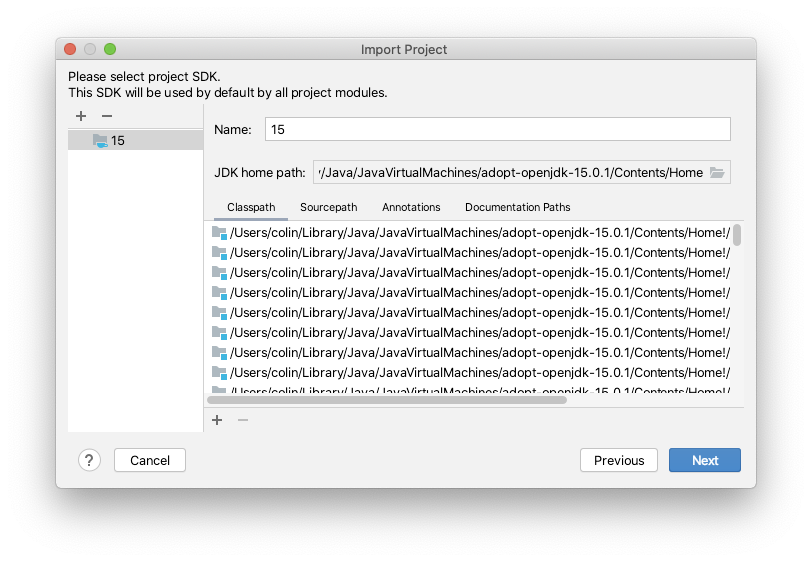Go back with Previous button

(x=619, y=460)
